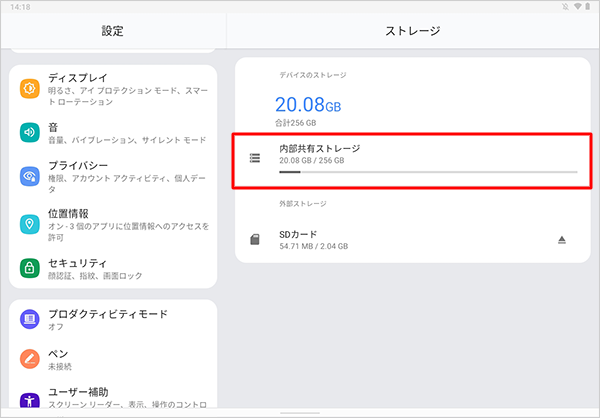Select プライバシー in settings list
Viewport: 600px width, 418px height.
[x=113, y=177]
